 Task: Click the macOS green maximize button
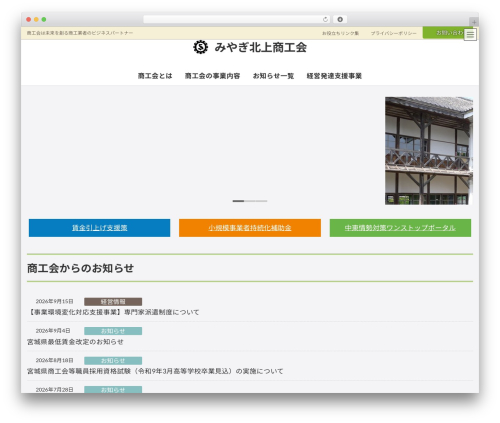pos(44,19)
